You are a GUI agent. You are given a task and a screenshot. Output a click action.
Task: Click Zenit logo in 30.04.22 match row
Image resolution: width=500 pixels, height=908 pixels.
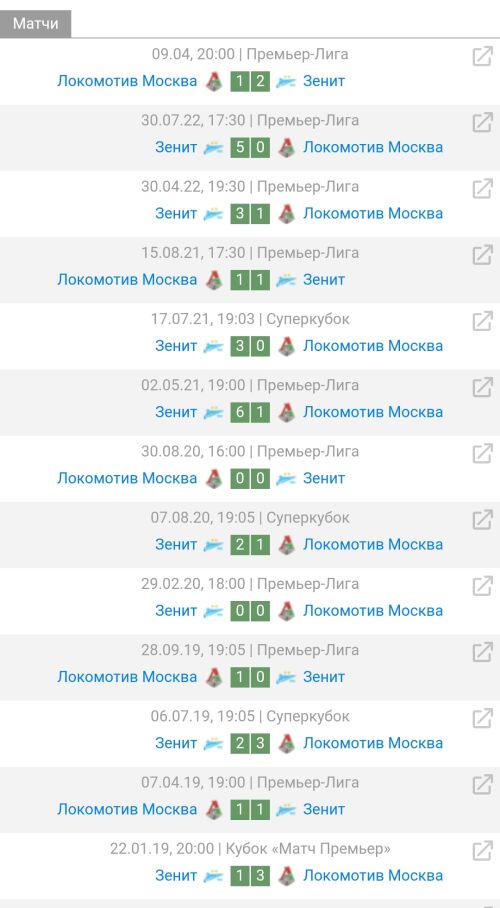(213, 214)
